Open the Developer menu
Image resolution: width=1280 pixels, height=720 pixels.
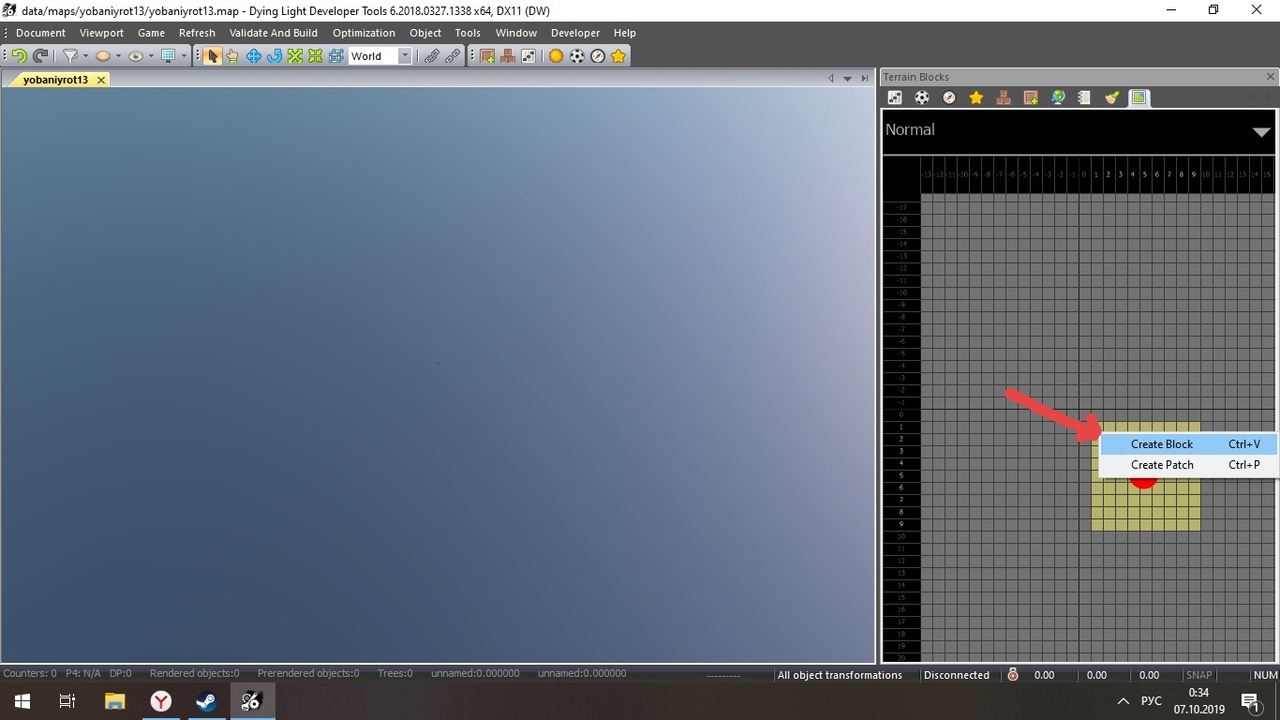[x=576, y=33]
